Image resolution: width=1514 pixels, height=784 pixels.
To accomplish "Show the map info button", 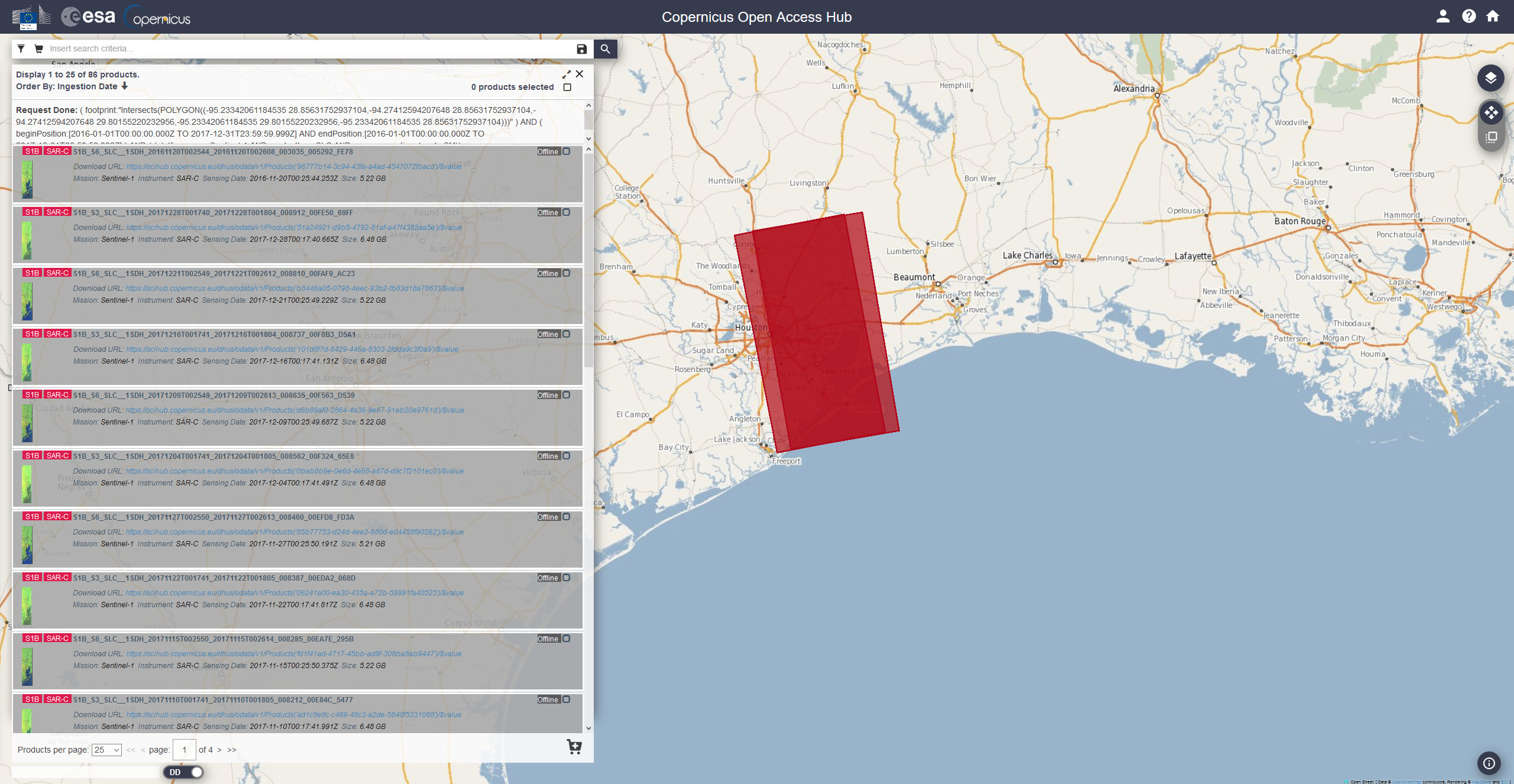I will [x=1489, y=763].
